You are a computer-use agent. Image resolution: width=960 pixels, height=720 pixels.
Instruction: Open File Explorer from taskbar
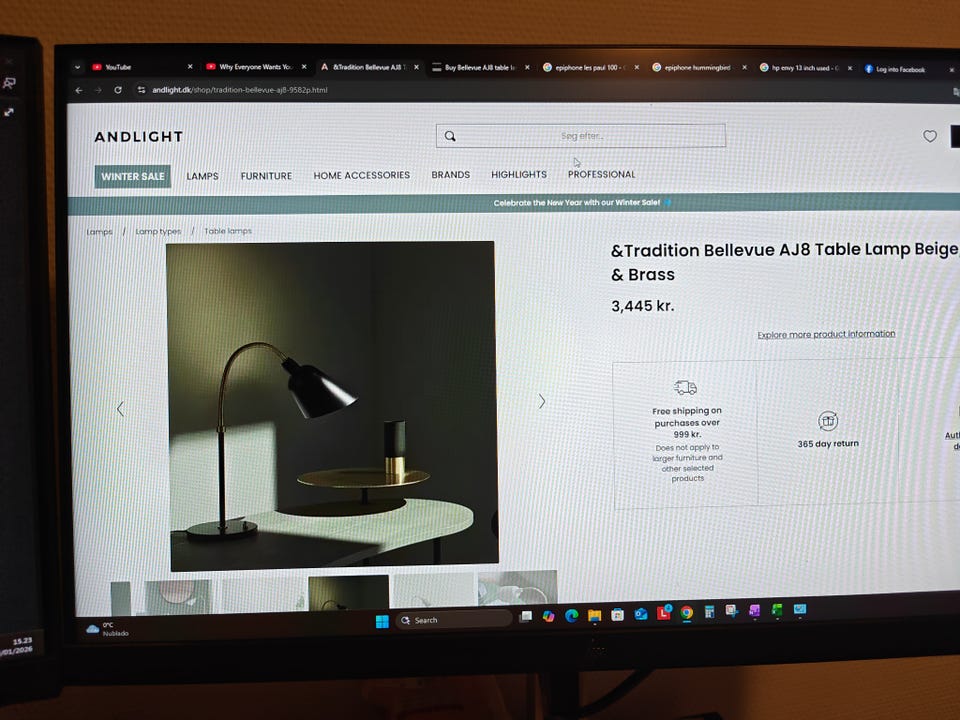tap(594, 615)
